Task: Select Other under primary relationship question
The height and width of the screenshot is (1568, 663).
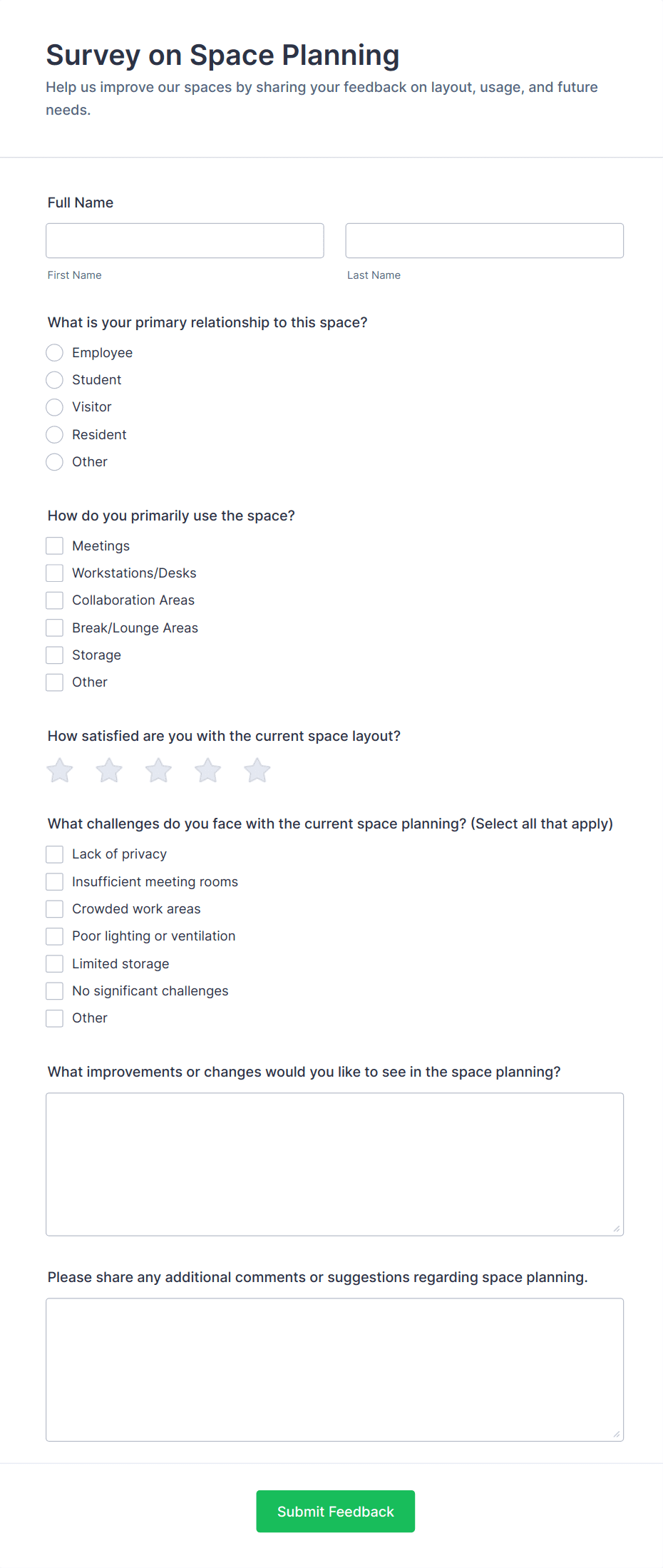Action: coord(54,462)
